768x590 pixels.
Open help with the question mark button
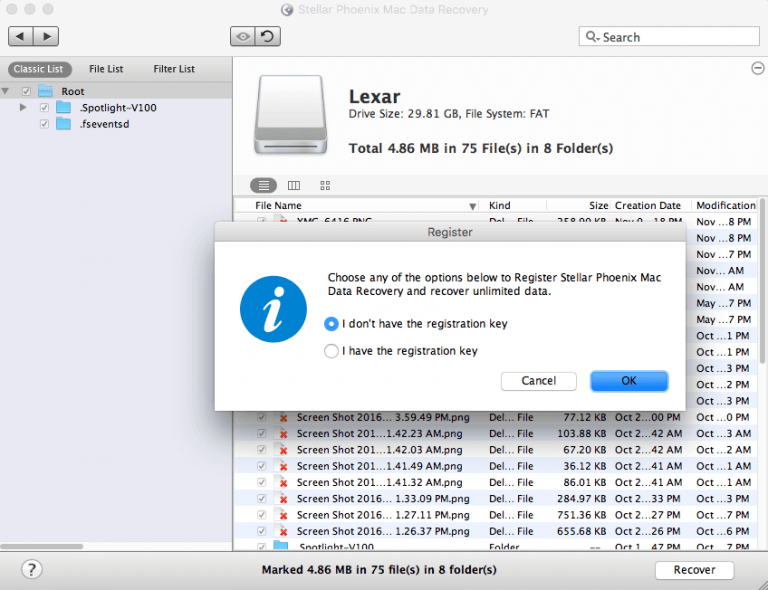click(32, 569)
